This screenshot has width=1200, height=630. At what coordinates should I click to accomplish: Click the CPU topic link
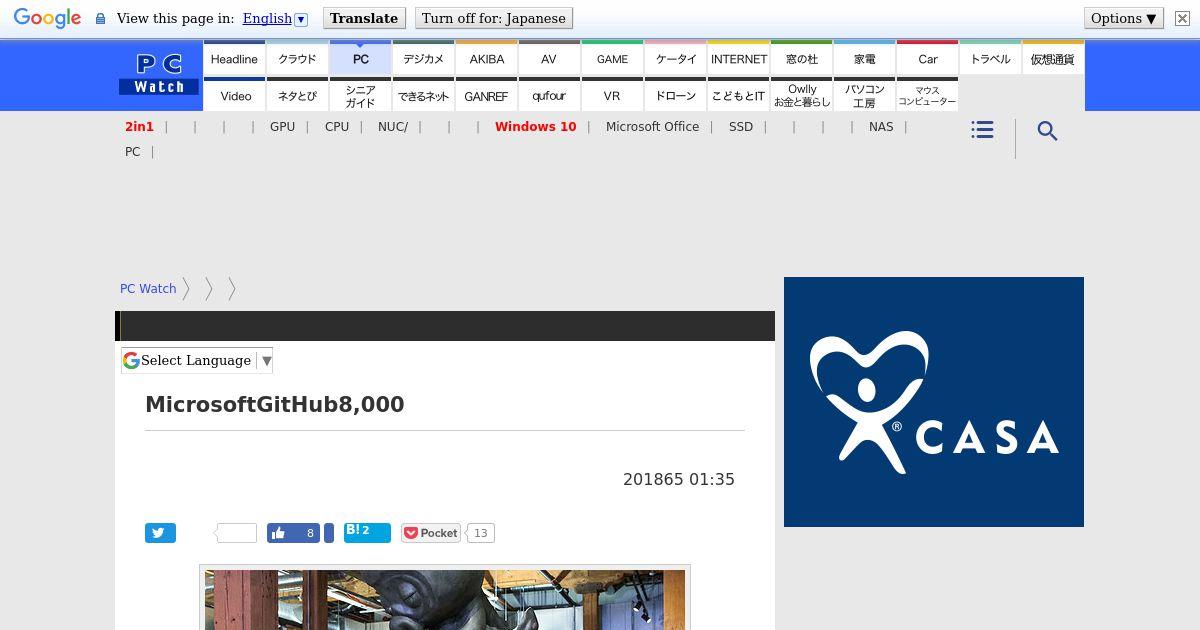337,127
